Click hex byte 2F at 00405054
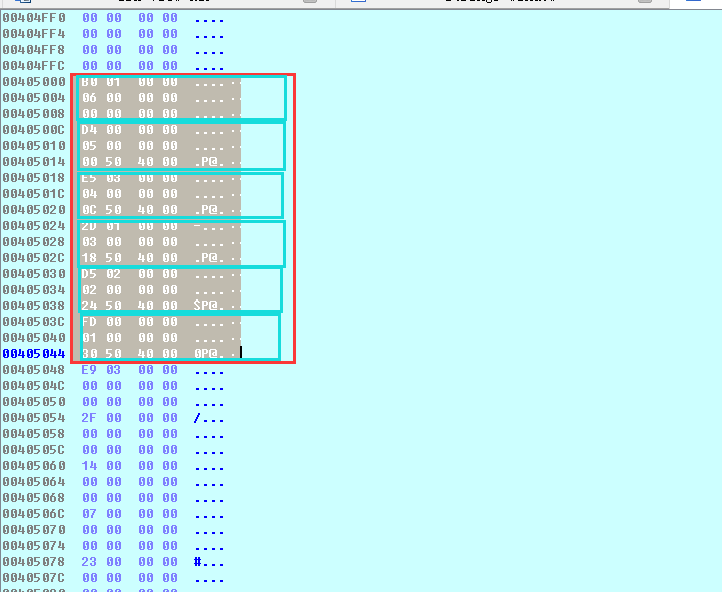Viewport: 722px width, 592px height. (89, 418)
